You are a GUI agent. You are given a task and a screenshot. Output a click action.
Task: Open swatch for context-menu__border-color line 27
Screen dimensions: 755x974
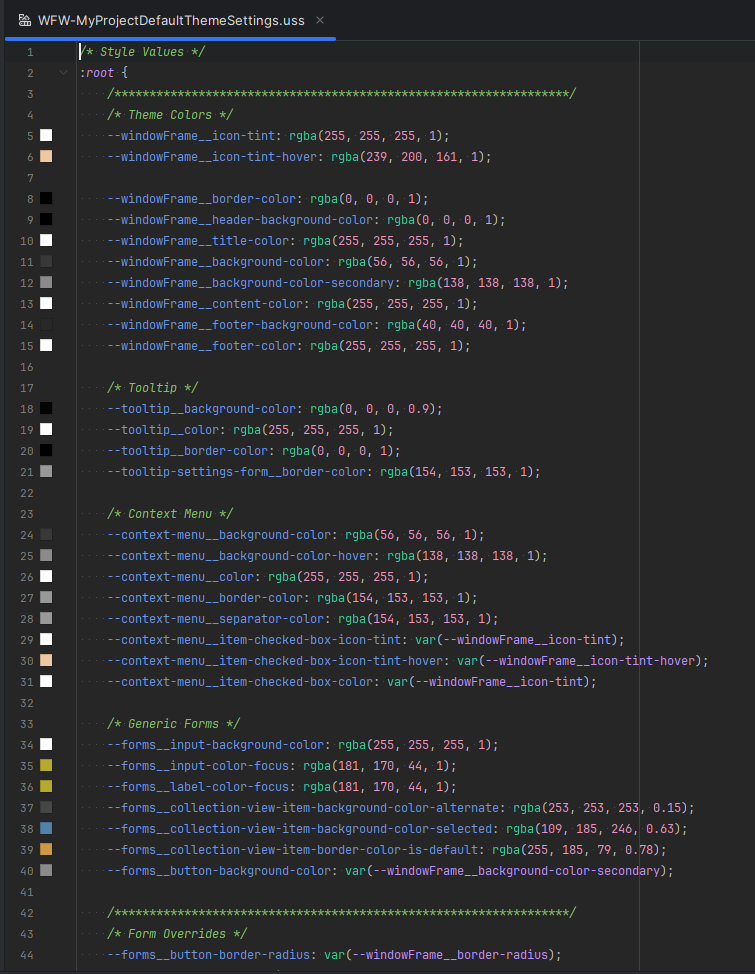(x=46, y=598)
